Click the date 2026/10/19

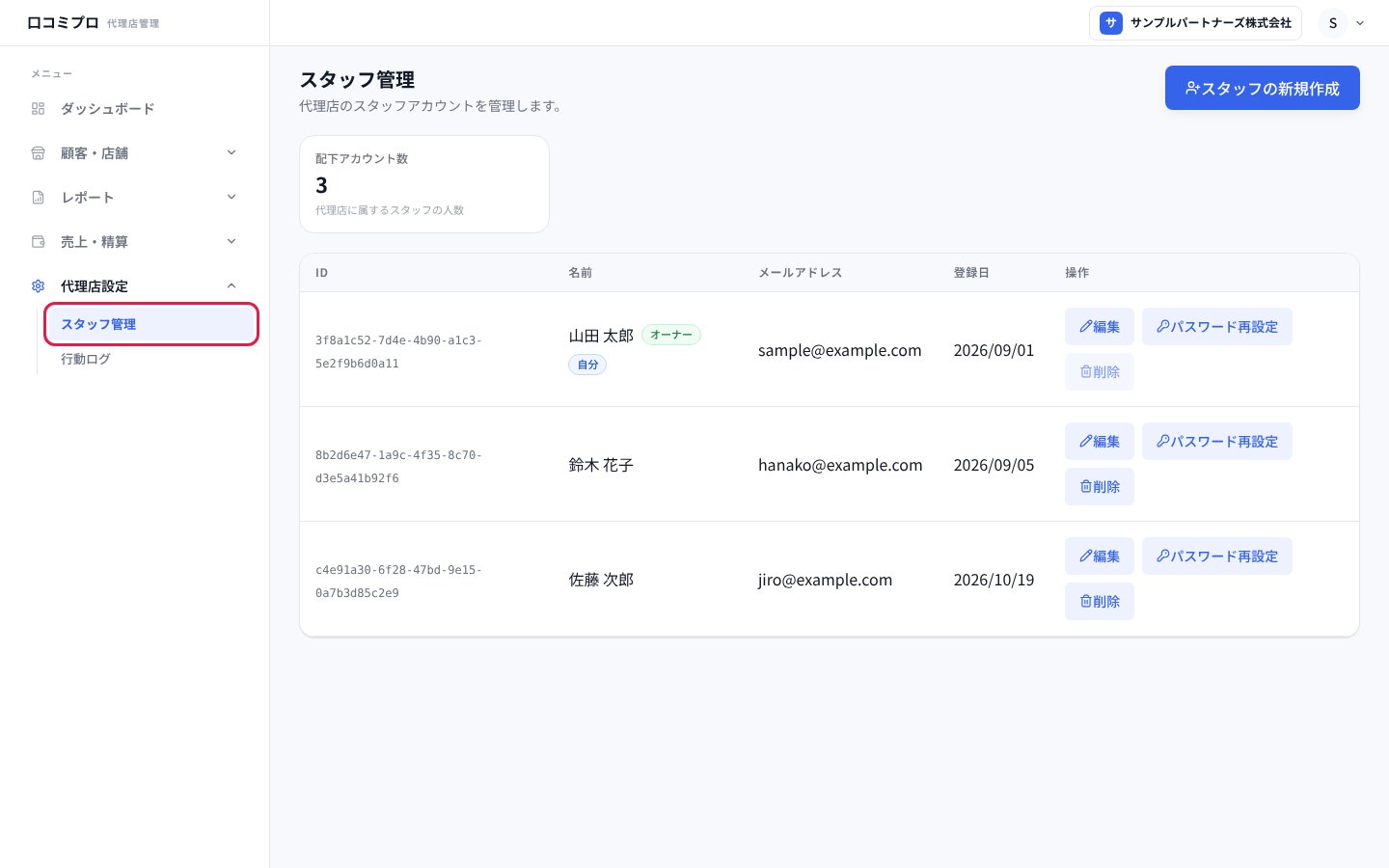[x=994, y=580]
